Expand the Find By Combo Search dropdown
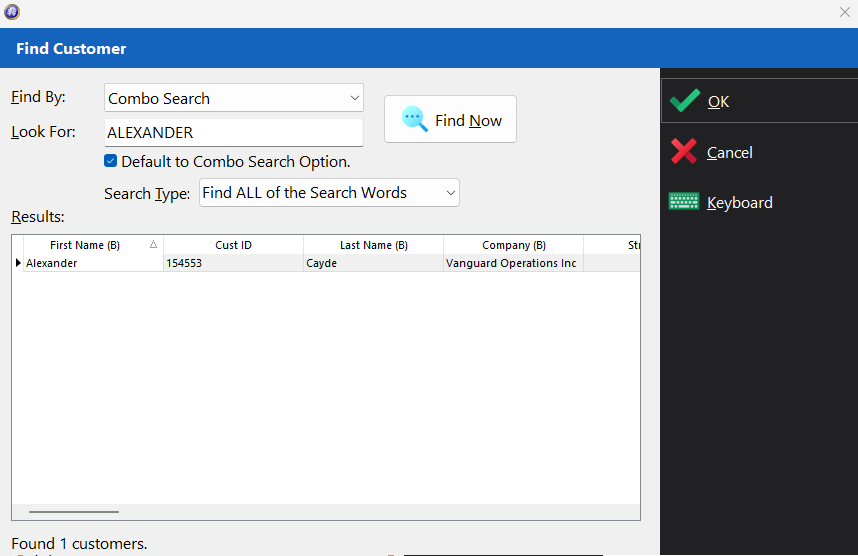Viewport: 858px width, 556px height. point(355,98)
